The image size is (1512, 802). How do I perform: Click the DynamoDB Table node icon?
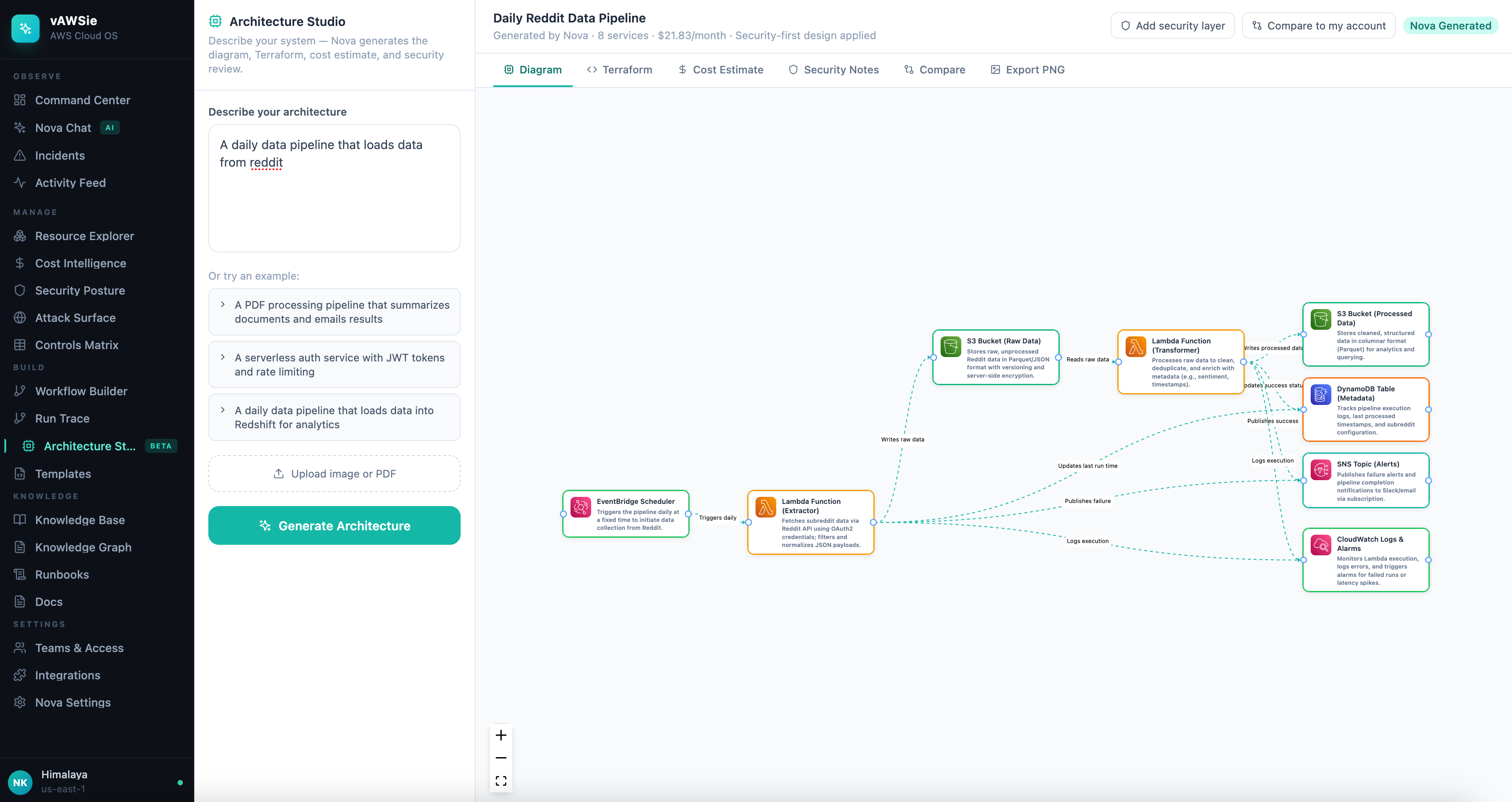pyautogui.click(x=1321, y=394)
